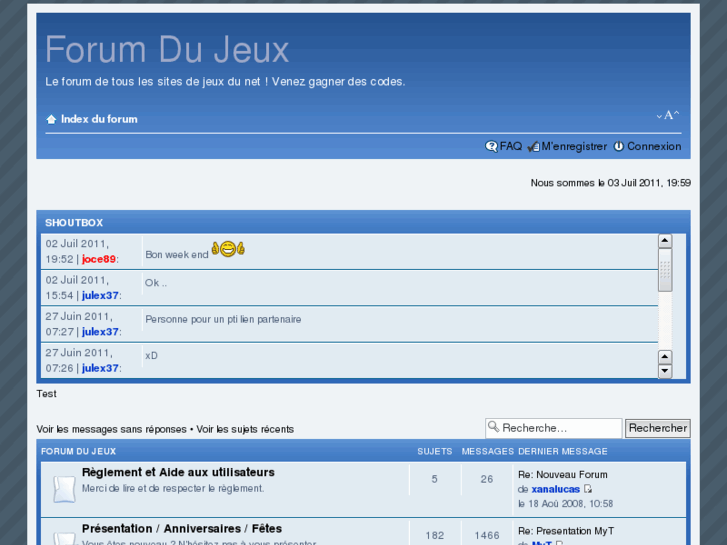Click the date text '03 Juil 2011, 19:59'
The image size is (727, 545).
649,183
